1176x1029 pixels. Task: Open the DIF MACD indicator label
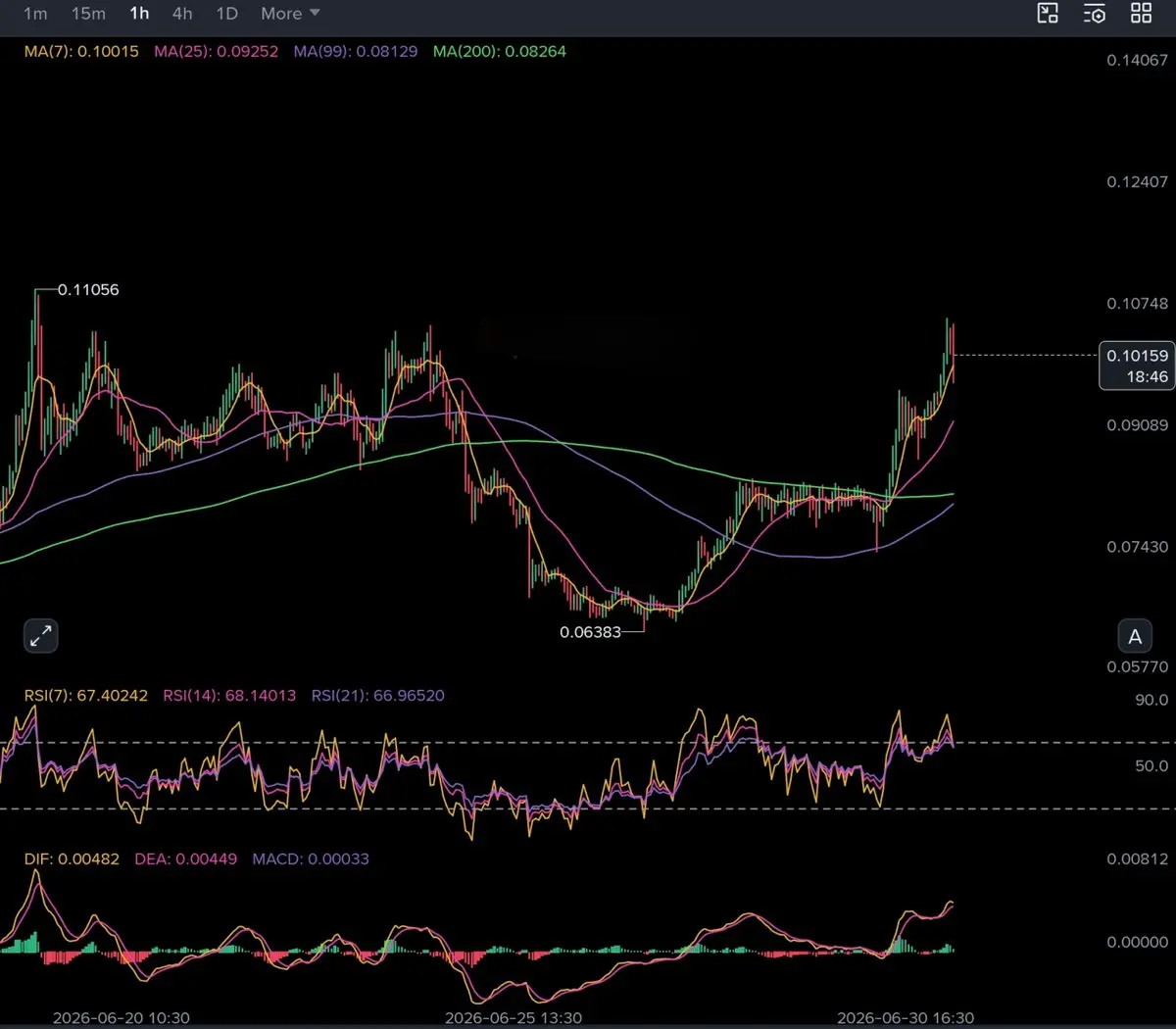point(72,859)
